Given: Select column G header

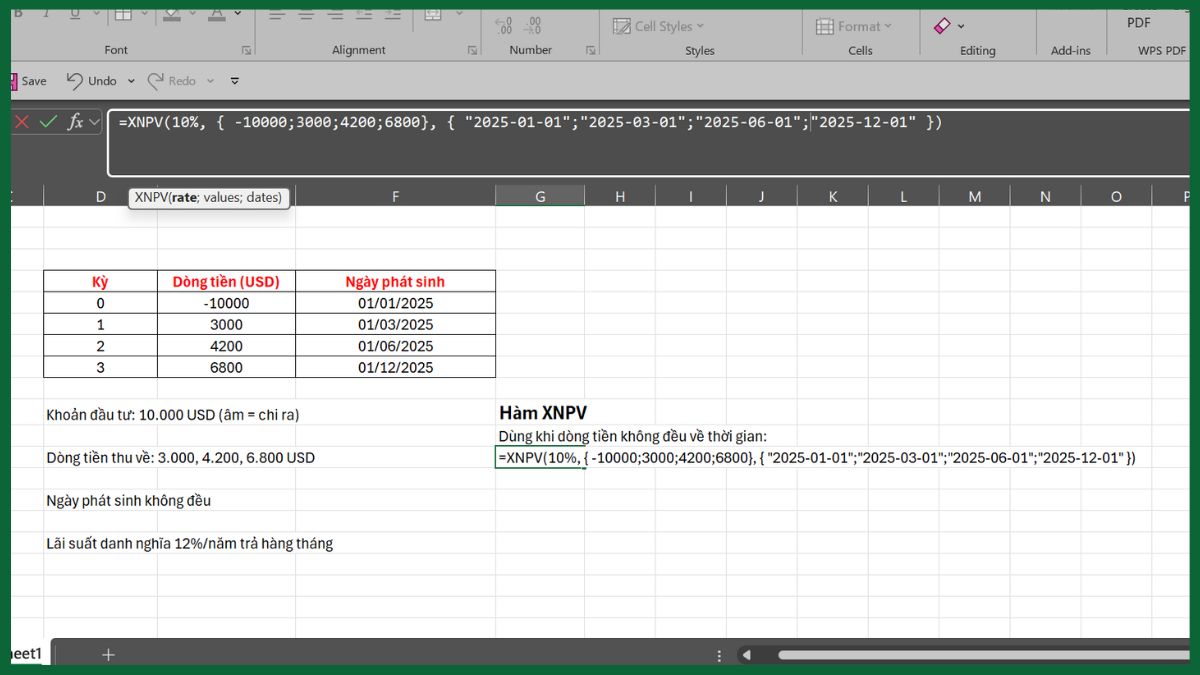Looking at the screenshot, I should [x=540, y=196].
